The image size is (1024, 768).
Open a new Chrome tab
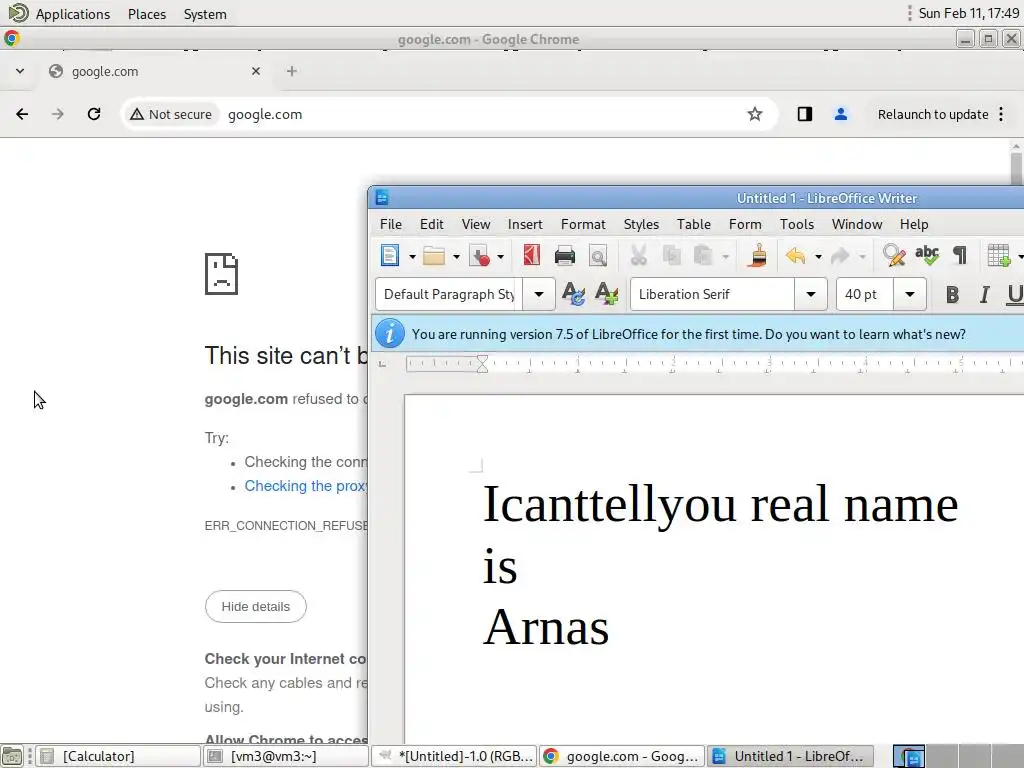(292, 71)
